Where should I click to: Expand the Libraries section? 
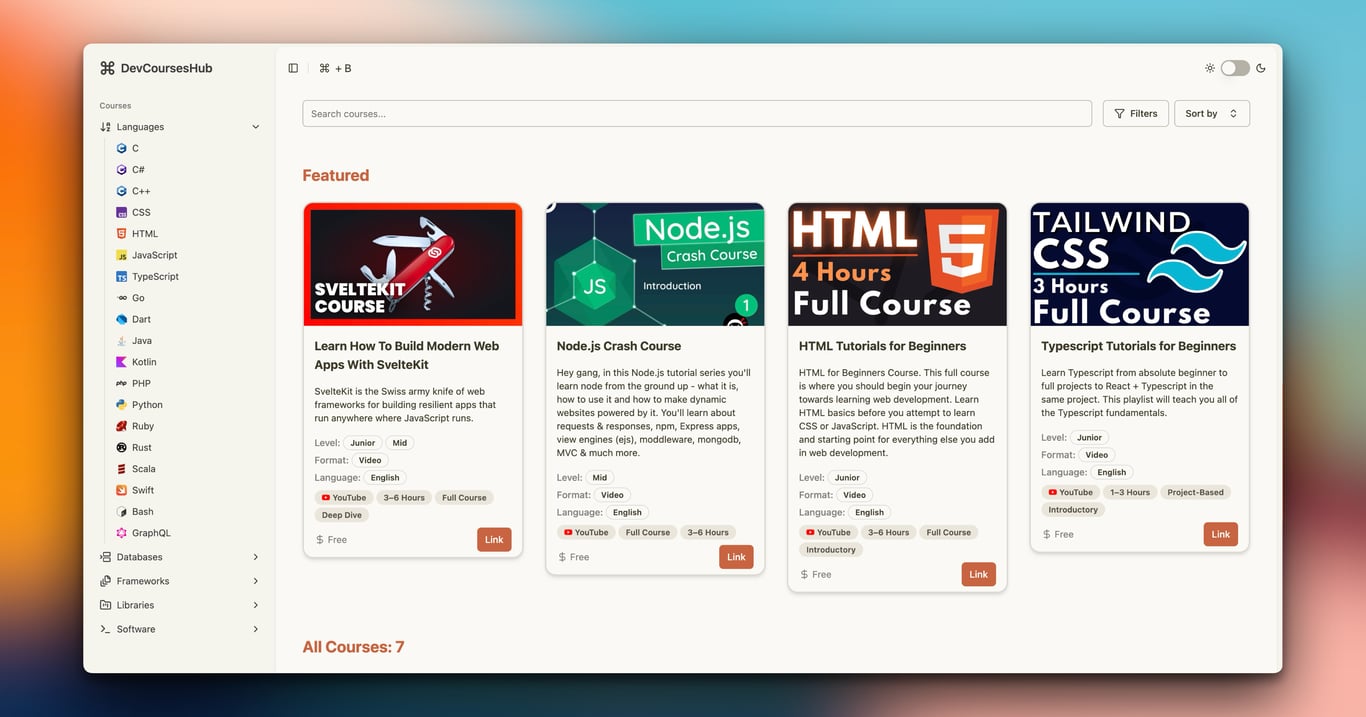[x=180, y=605]
